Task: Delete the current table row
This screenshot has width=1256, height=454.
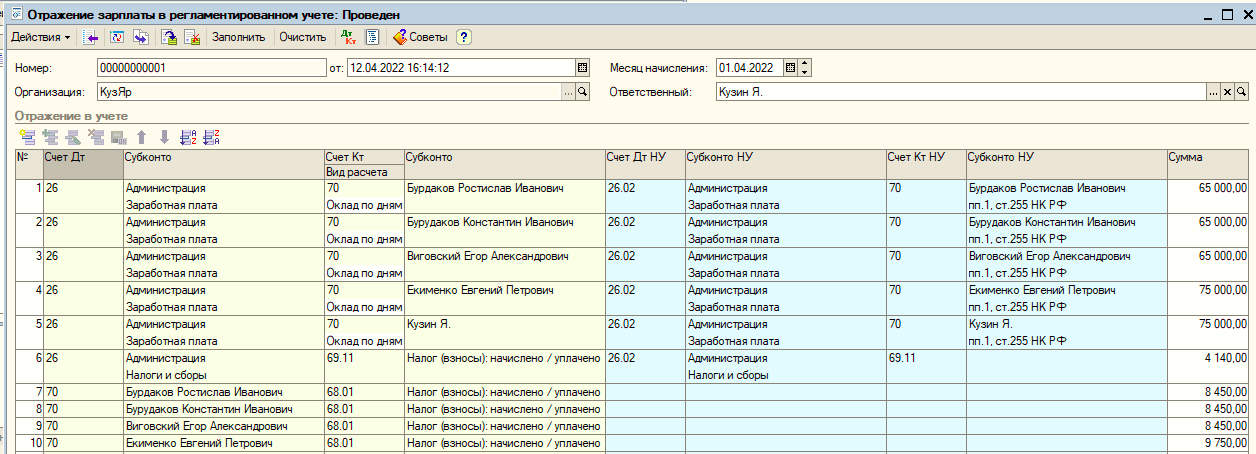Action: point(96,137)
